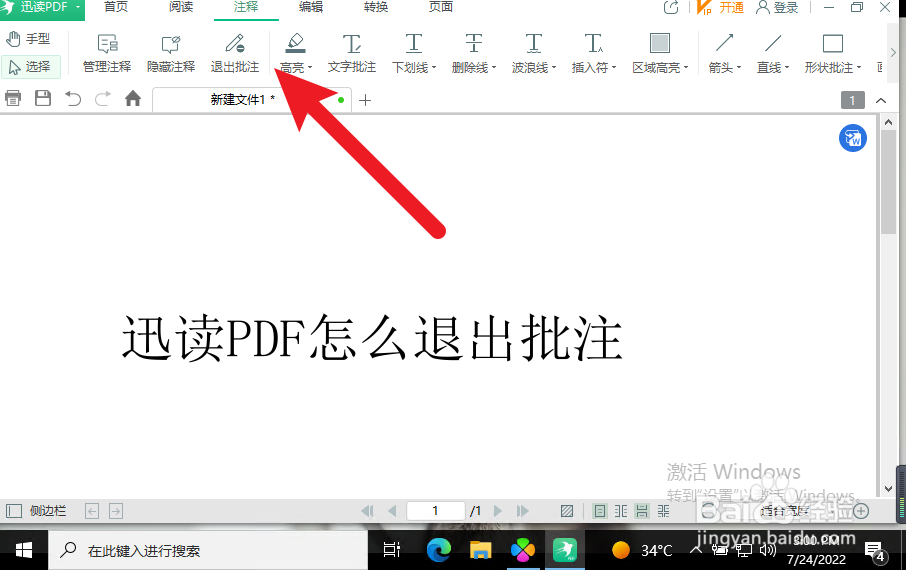Click the Print icon

click(13, 98)
